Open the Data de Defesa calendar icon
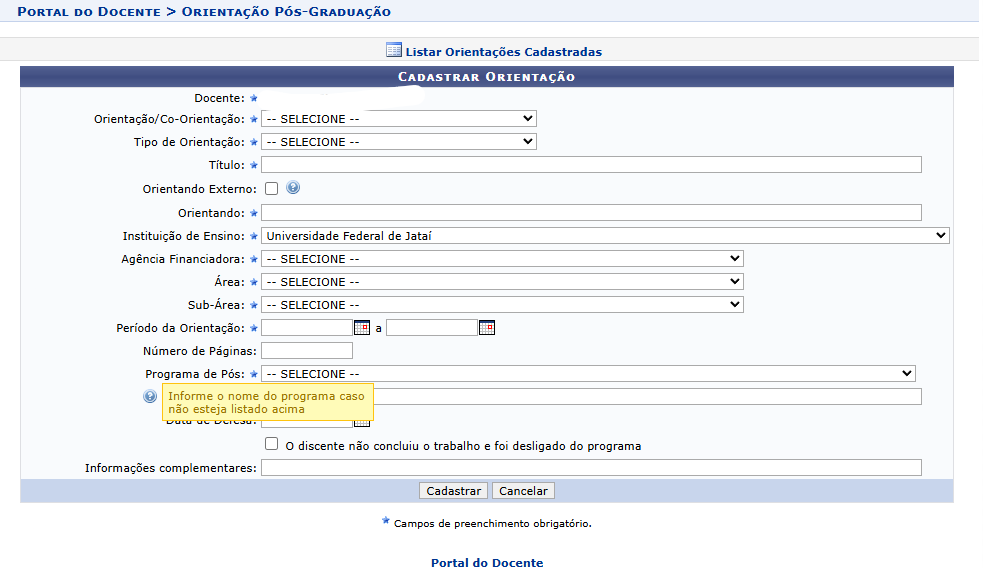 [x=362, y=424]
